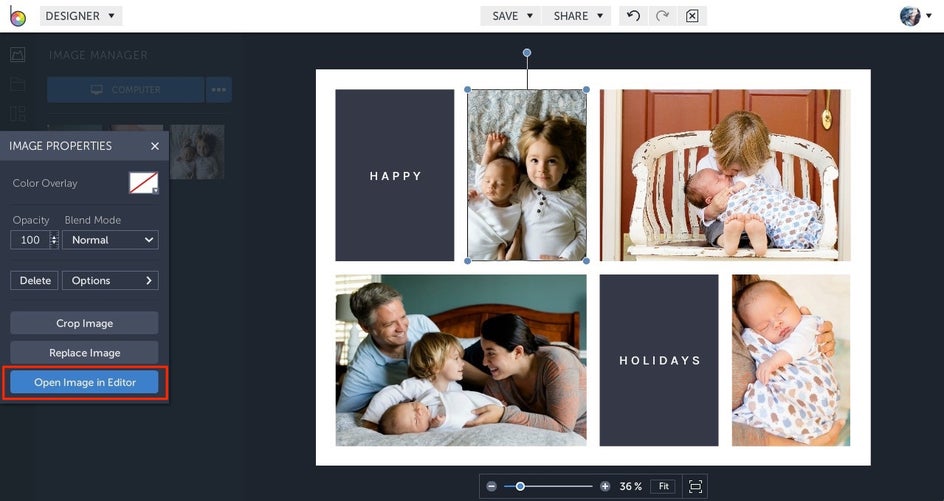The height and width of the screenshot is (501, 944).
Task: Click the Image Manager sidebar icon
Action: pyautogui.click(x=17, y=55)
